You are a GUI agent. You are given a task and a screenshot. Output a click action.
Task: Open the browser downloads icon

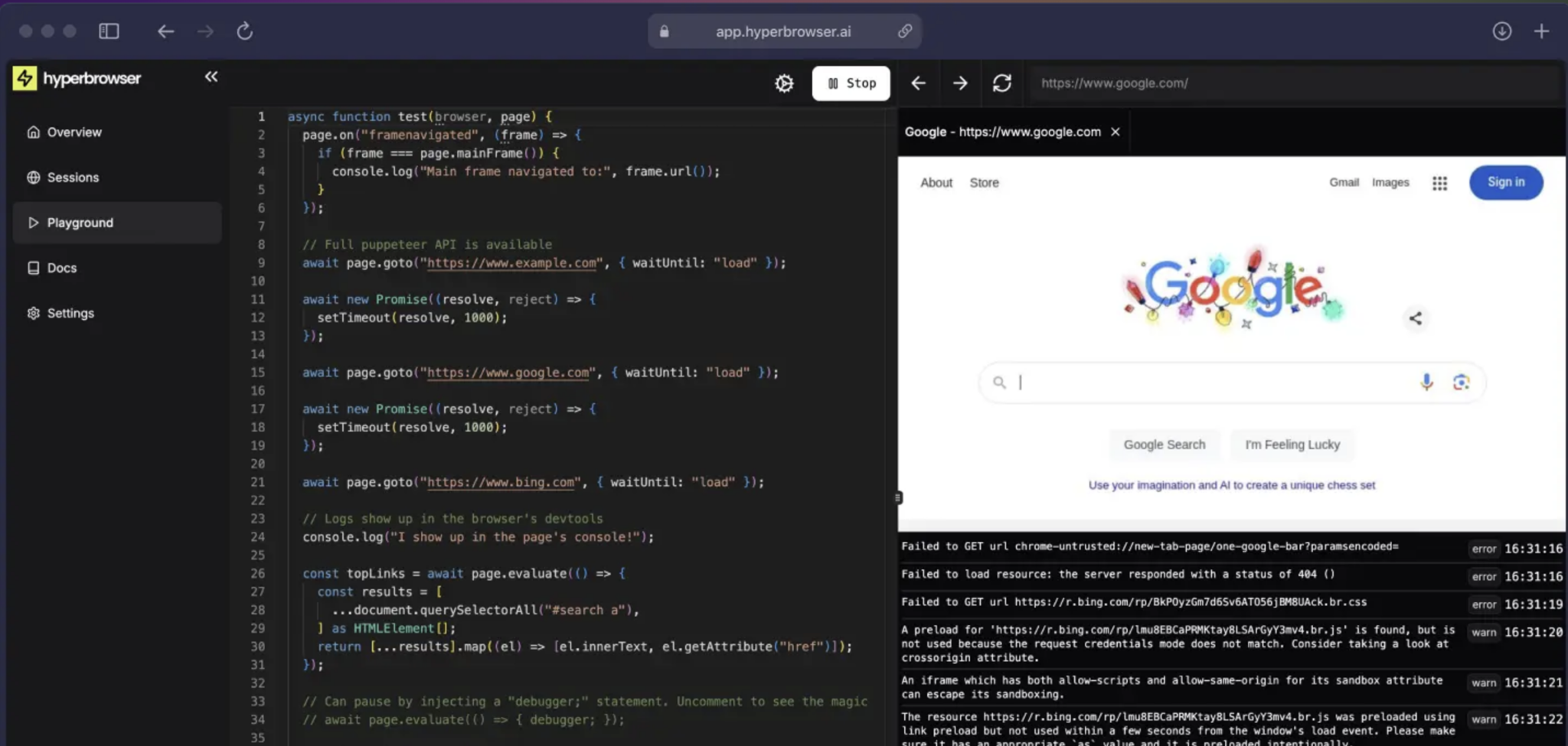1501,31
